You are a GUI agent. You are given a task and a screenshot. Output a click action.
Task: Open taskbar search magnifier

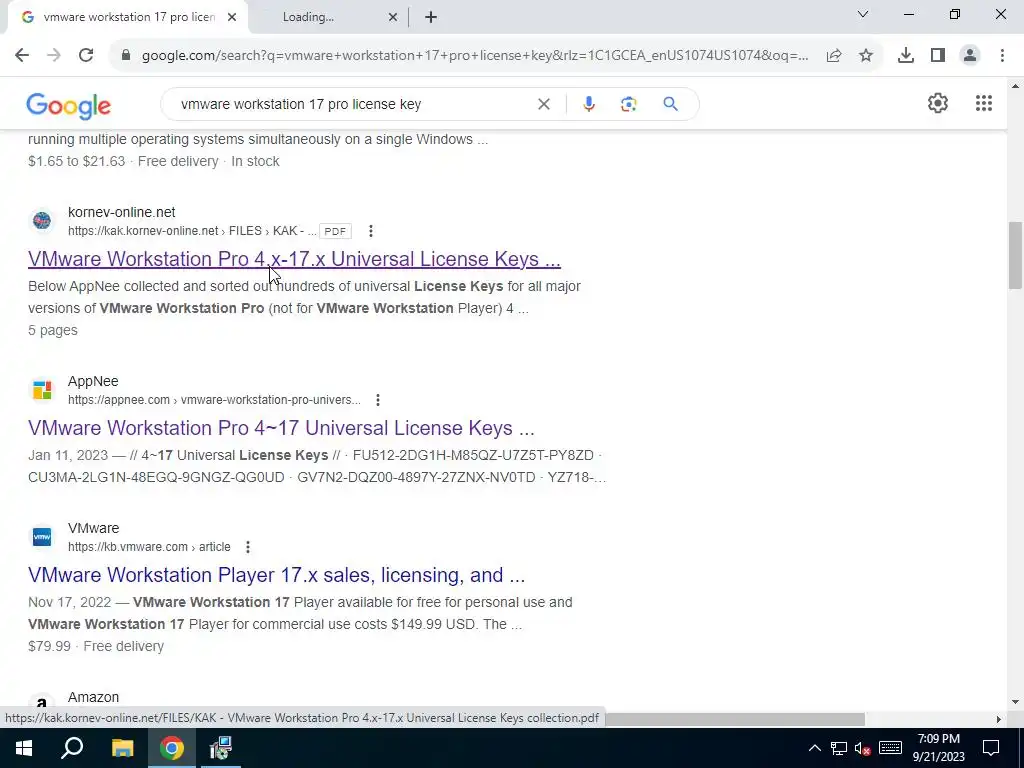tap(72, 748)
